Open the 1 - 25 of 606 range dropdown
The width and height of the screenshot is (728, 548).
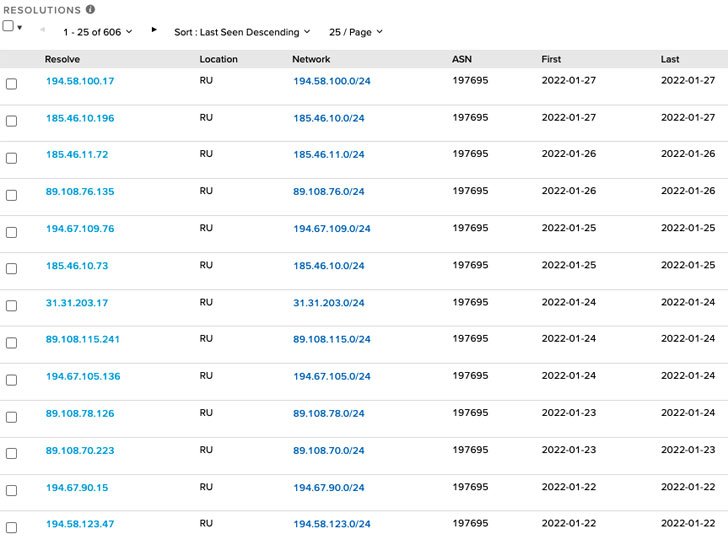(x=97, y=32)
